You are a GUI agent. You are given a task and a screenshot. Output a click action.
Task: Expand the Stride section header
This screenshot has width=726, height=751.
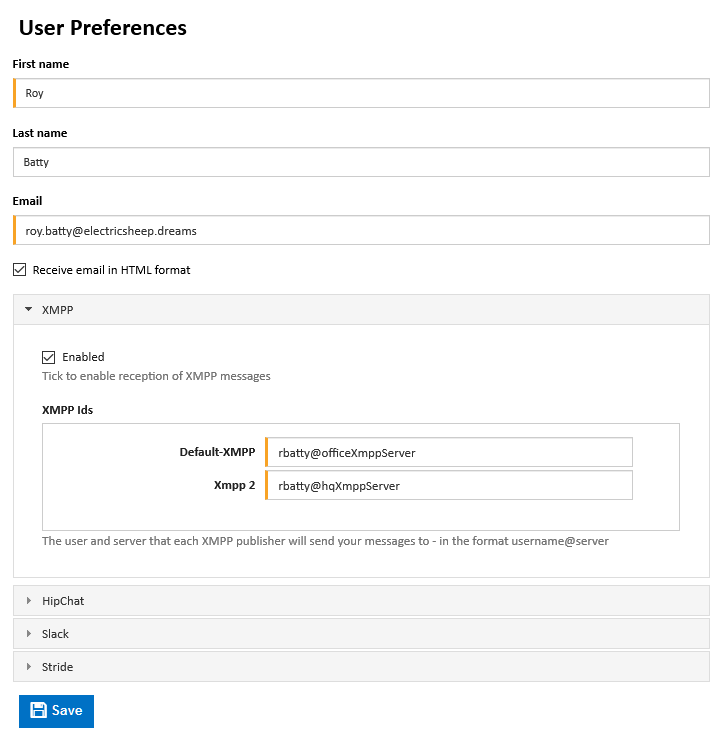pyautogui.click(x=362, y=667)
